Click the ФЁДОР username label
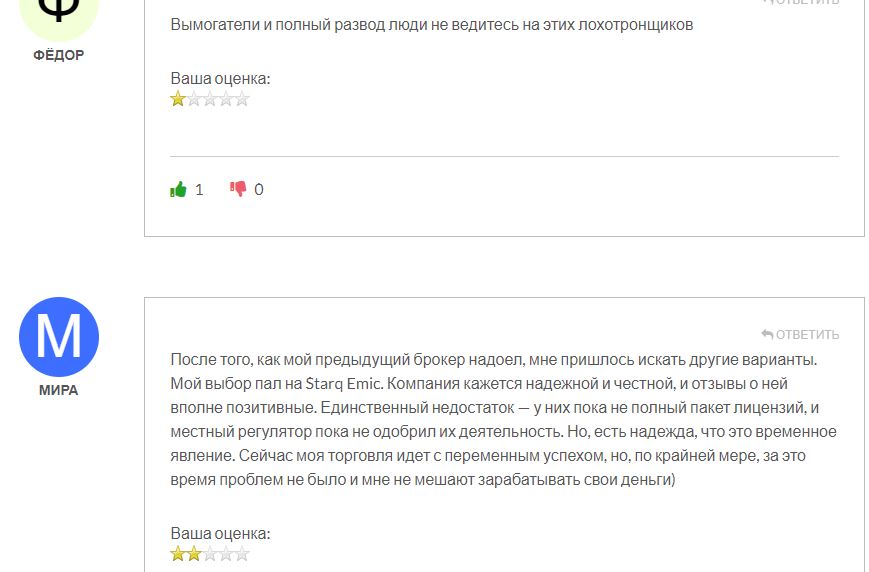 59,55
